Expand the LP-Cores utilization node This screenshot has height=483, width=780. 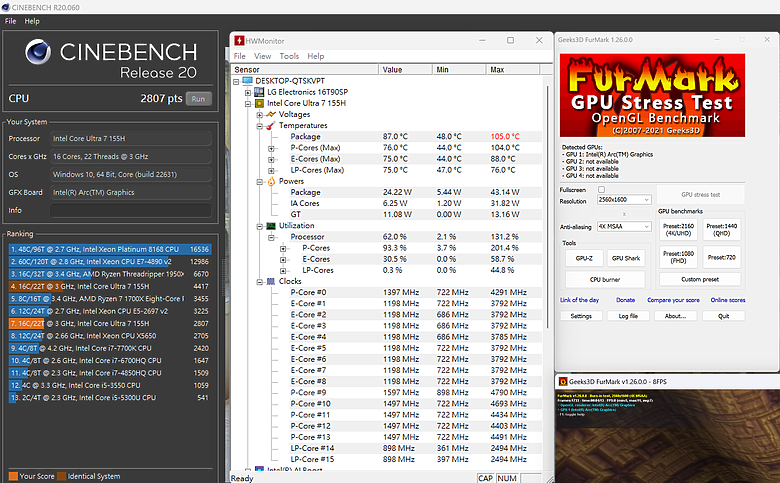[x=283, y=271]
